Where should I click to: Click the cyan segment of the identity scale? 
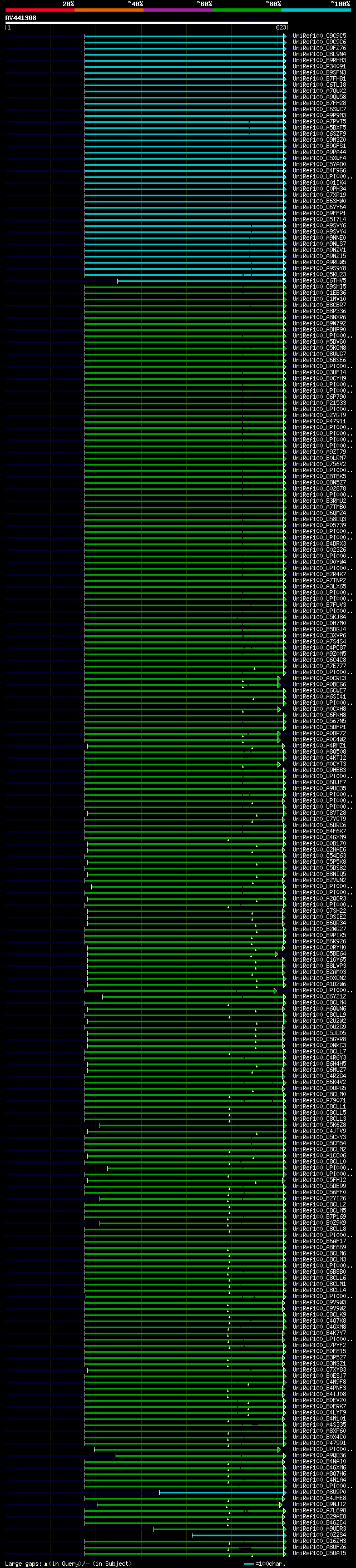[317, 10]
